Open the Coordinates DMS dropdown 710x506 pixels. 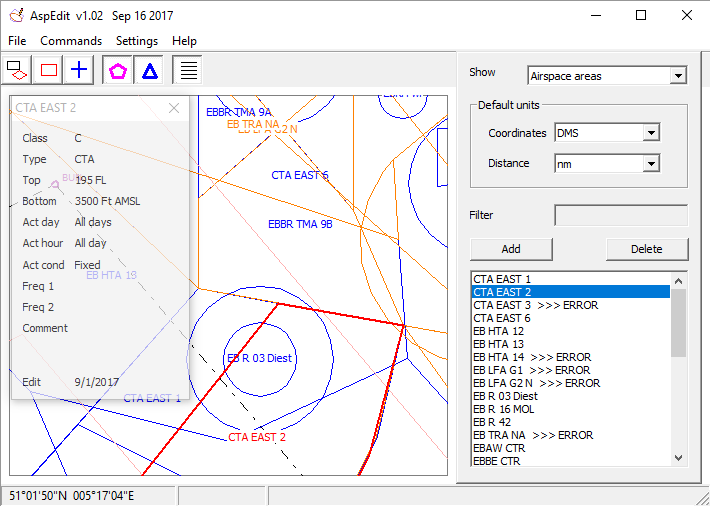[607, 133]
